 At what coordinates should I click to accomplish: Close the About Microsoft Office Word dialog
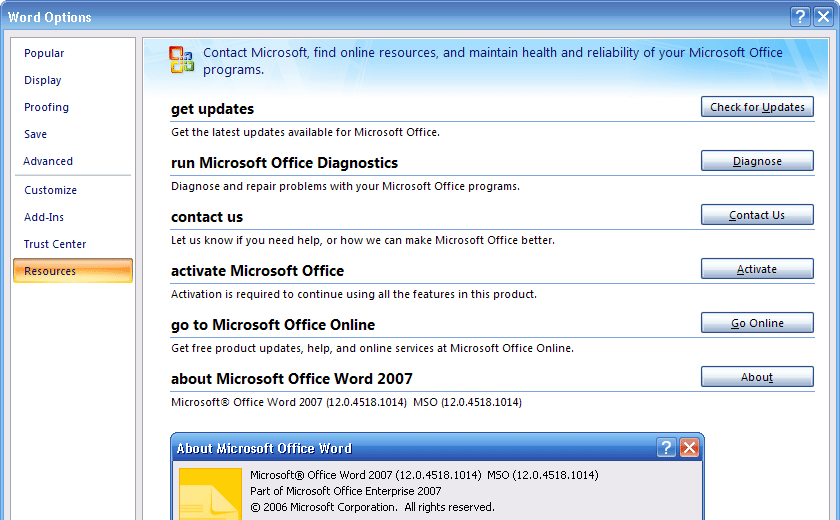point(689,448)
